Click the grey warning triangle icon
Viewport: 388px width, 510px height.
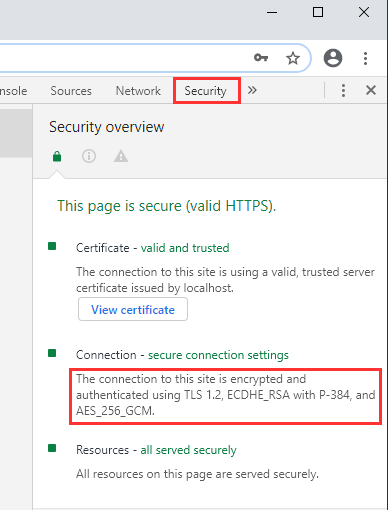tap(121, 156)
